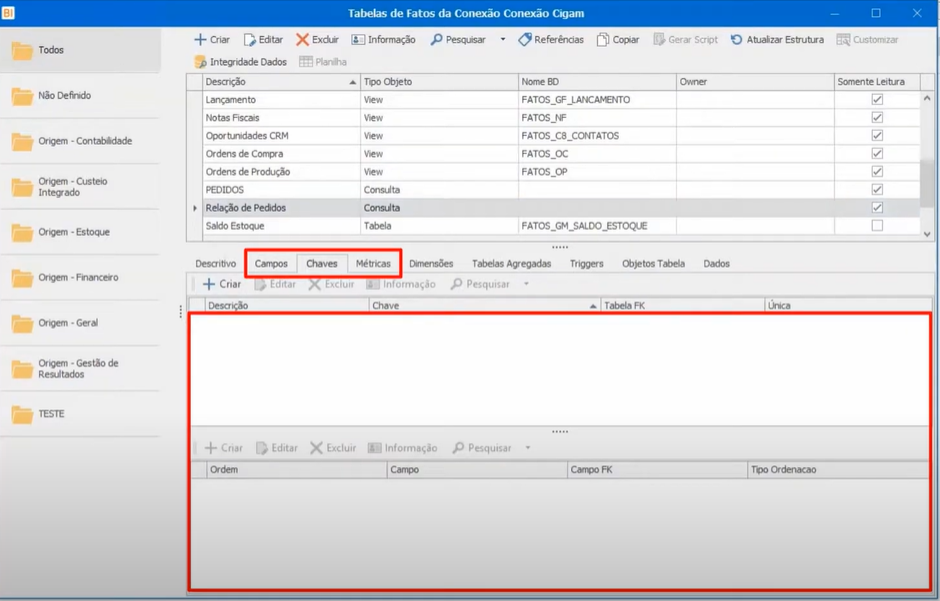Open dropdown arrow next to top Pesquisar
Screen dimensions: 940x601
503,40
